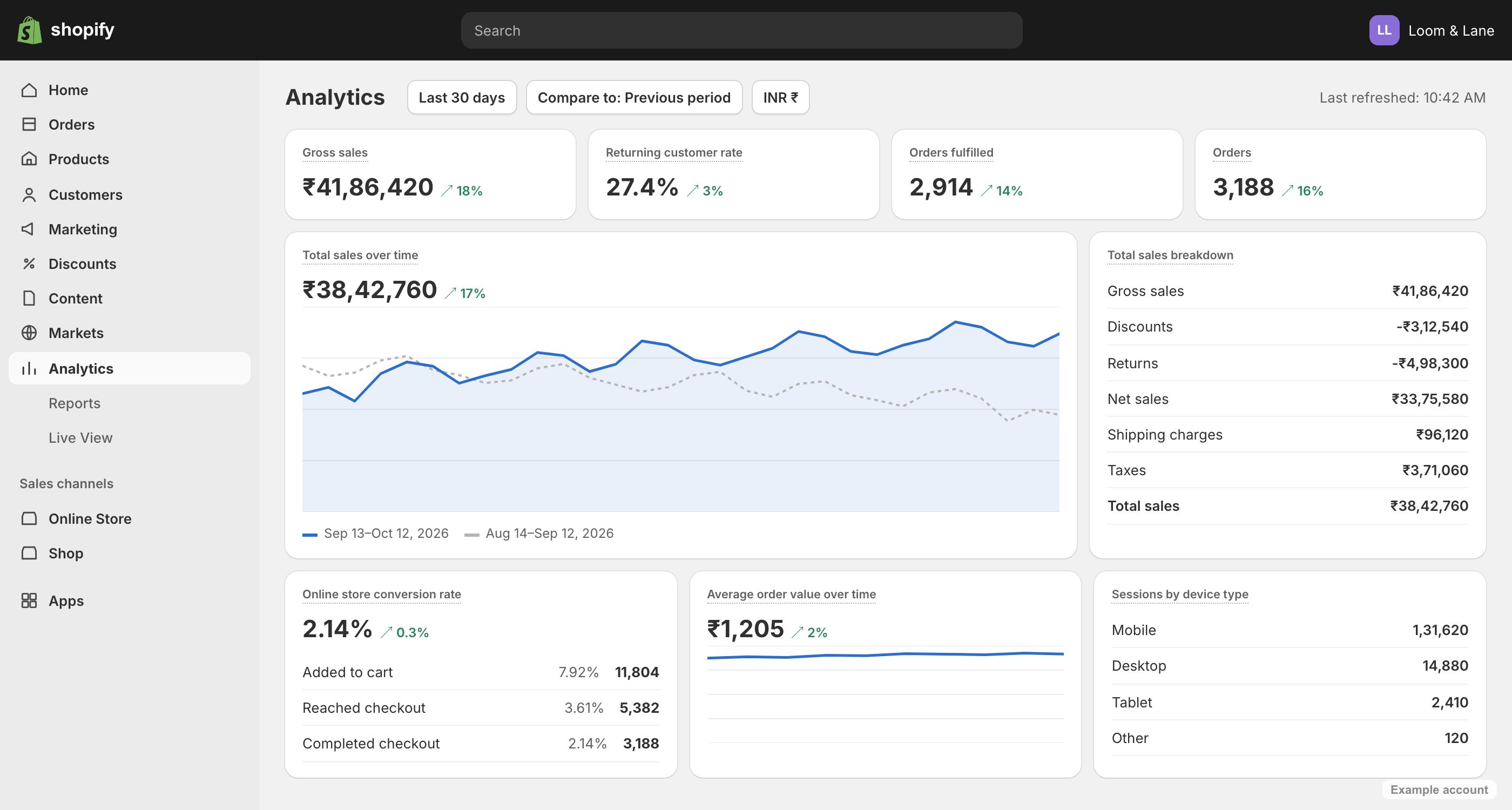Click the Products icon in sidebar
The width and height of the screenshot is (1512, 810).
point(29,159)
